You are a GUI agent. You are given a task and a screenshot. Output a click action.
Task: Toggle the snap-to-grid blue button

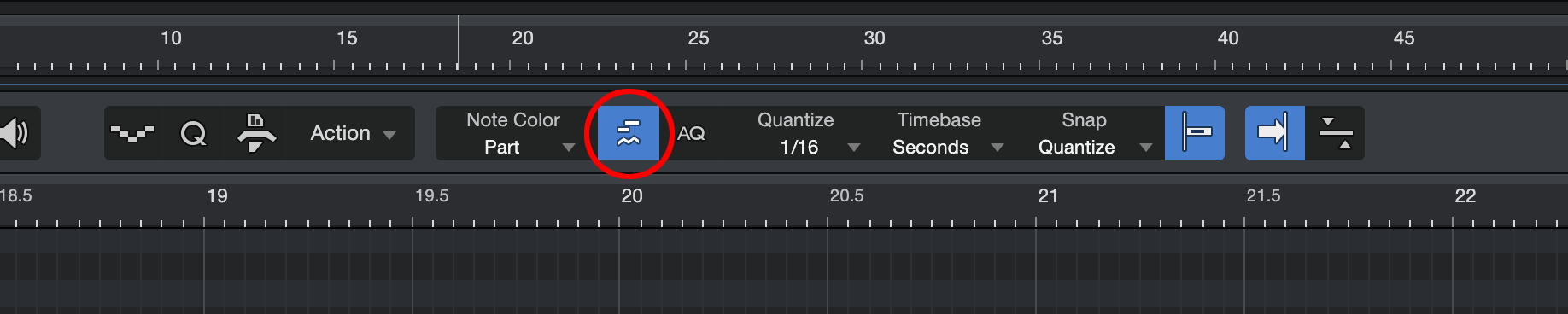tap(1195, 133)
